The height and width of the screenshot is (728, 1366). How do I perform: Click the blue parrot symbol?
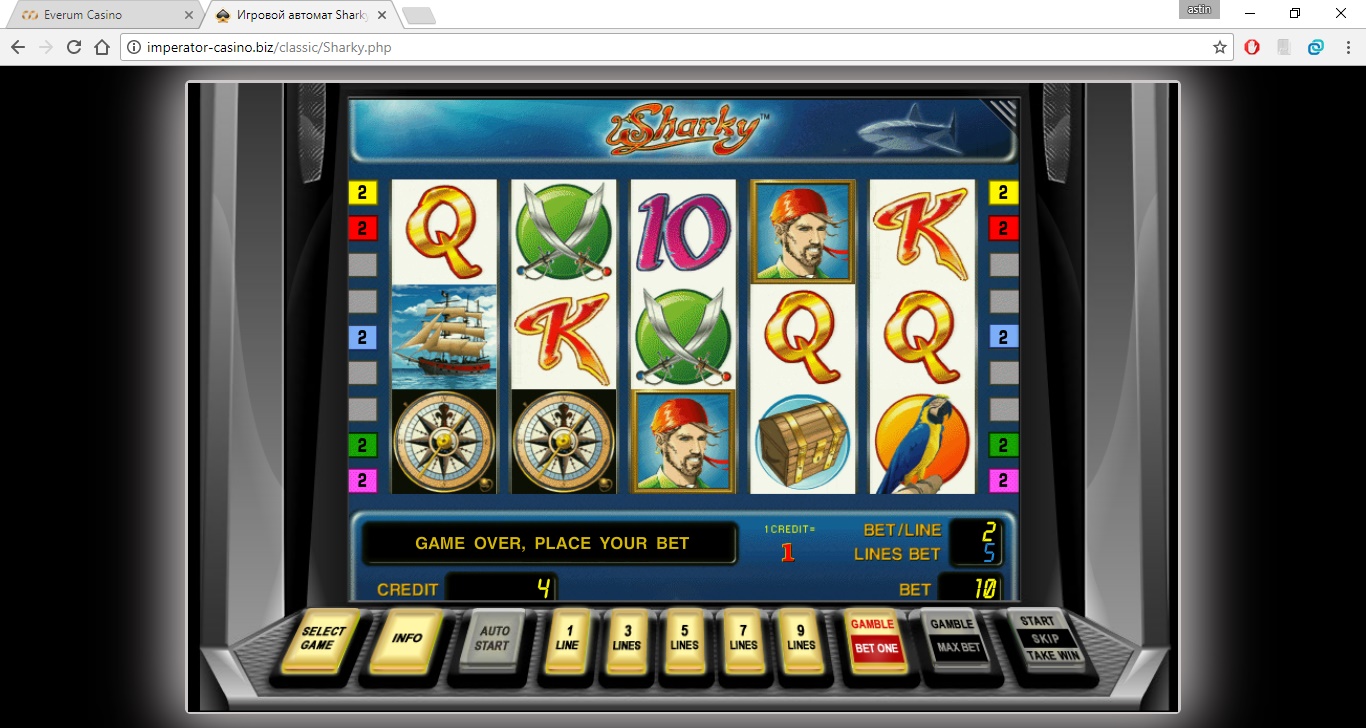[922, 441]
